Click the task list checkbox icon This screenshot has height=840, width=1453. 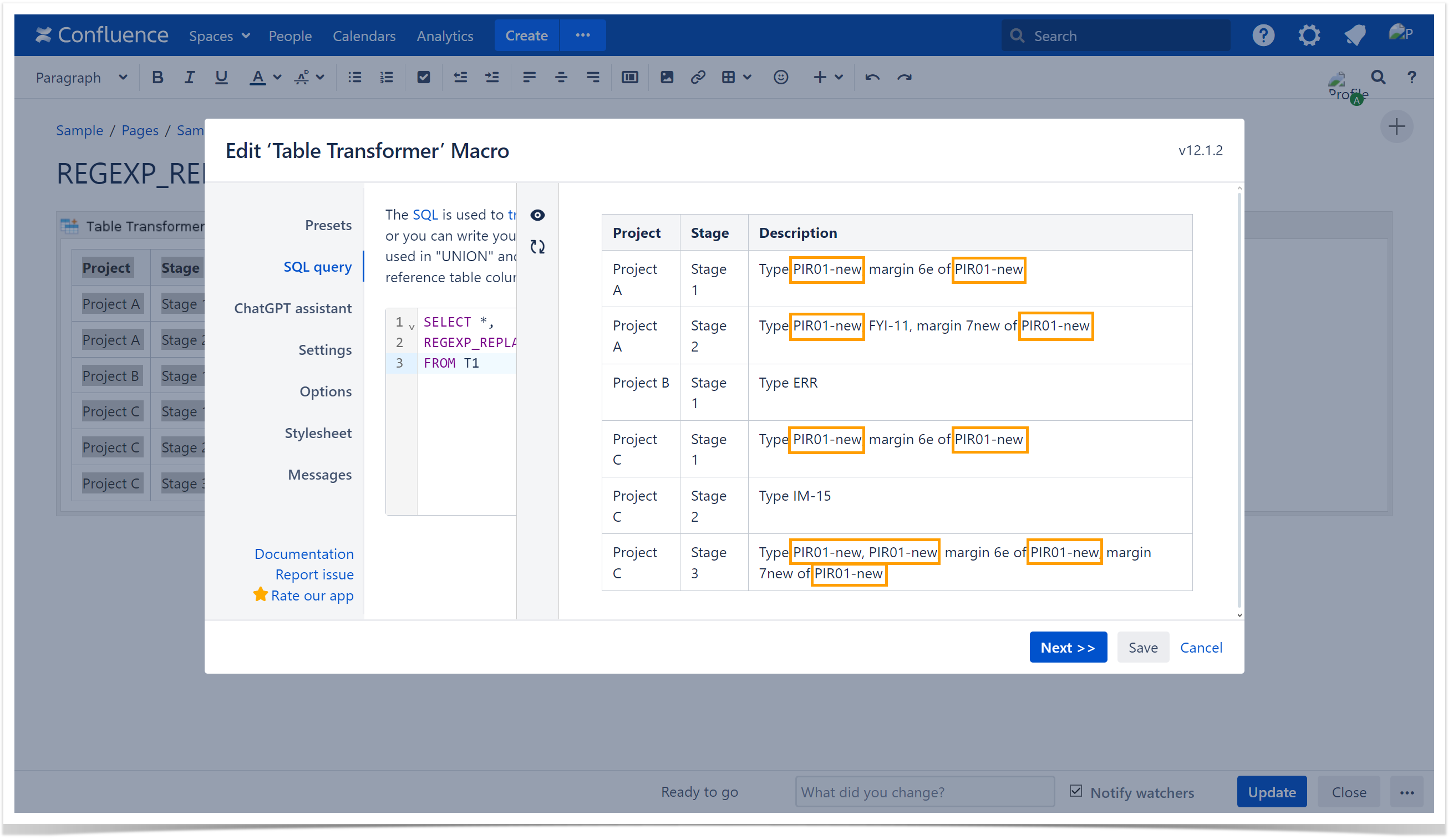click(x=423, y=77)
